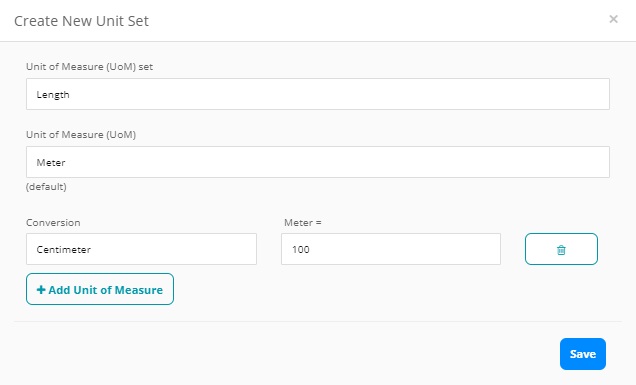Click the Unit of Measure (UoM) label
Viewport: 636px width, 385px height.
pyautogui.click(x=81, y=135)
